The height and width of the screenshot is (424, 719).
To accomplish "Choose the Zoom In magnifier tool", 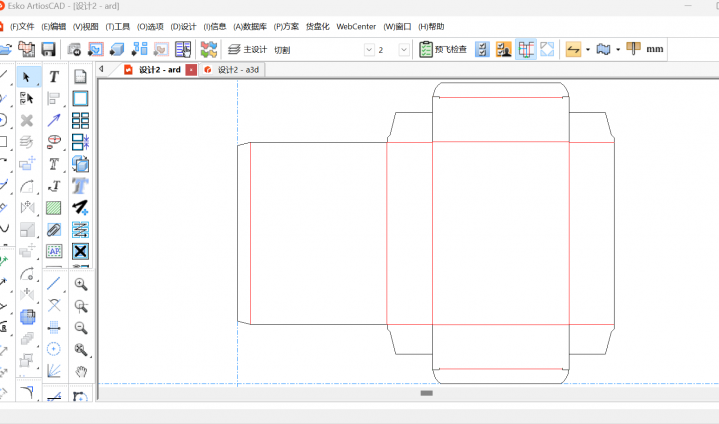I will (81, 284).
